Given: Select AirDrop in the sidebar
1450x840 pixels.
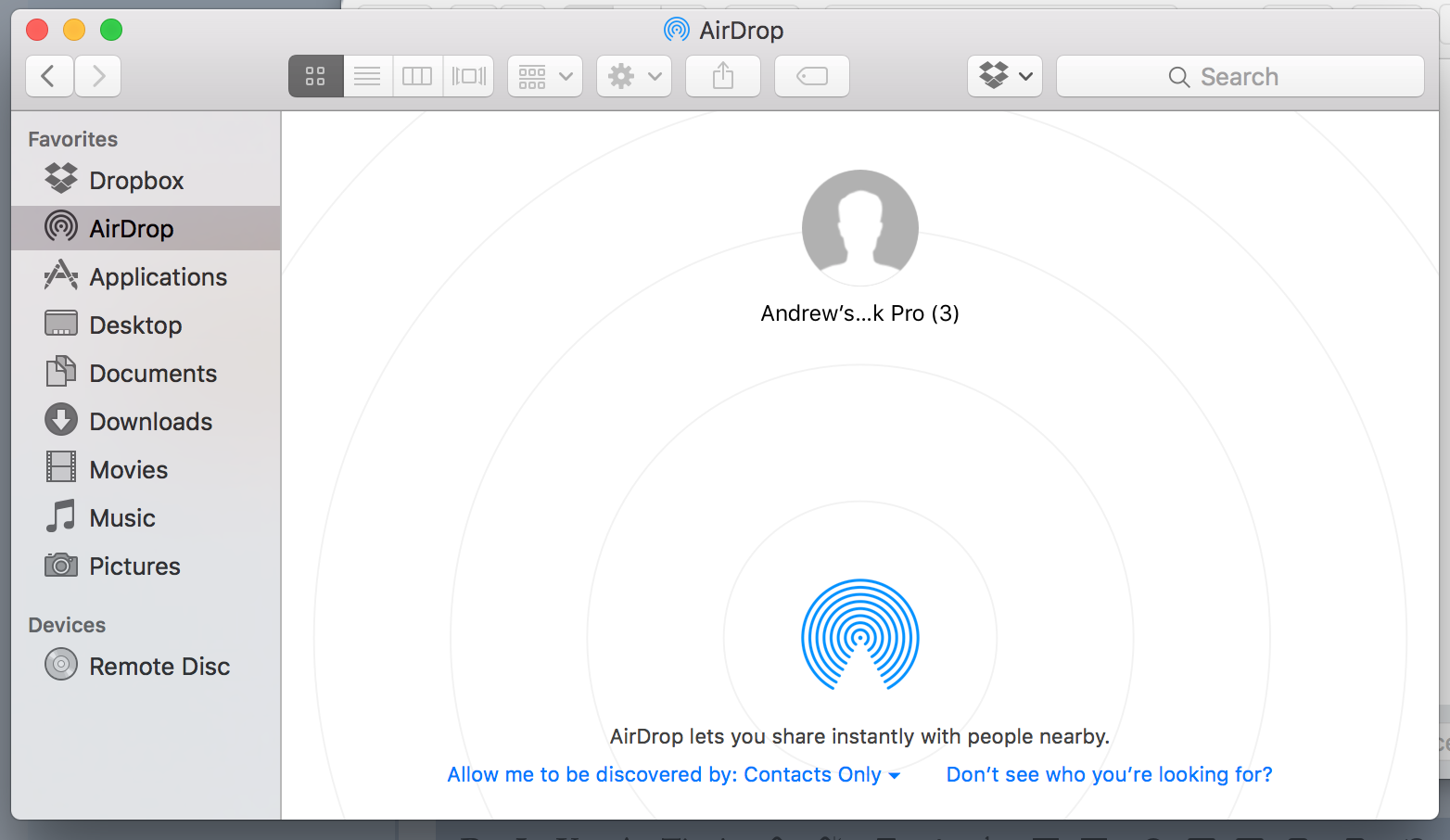Looking at the screenshot, I should coord(146,228).
